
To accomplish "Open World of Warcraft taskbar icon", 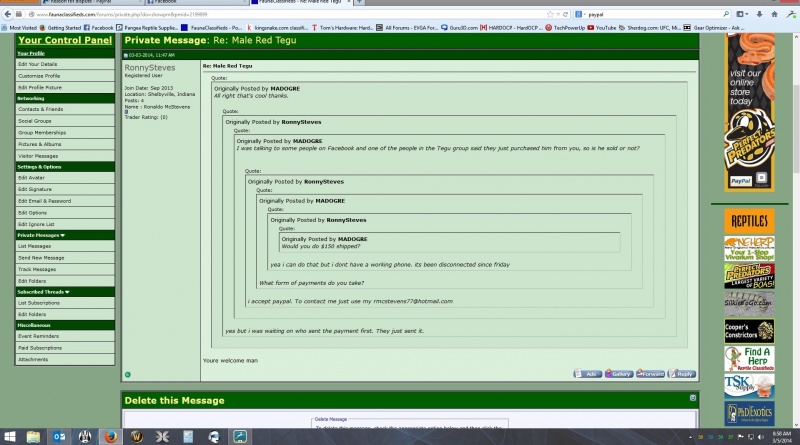I will tap(137, 437).
